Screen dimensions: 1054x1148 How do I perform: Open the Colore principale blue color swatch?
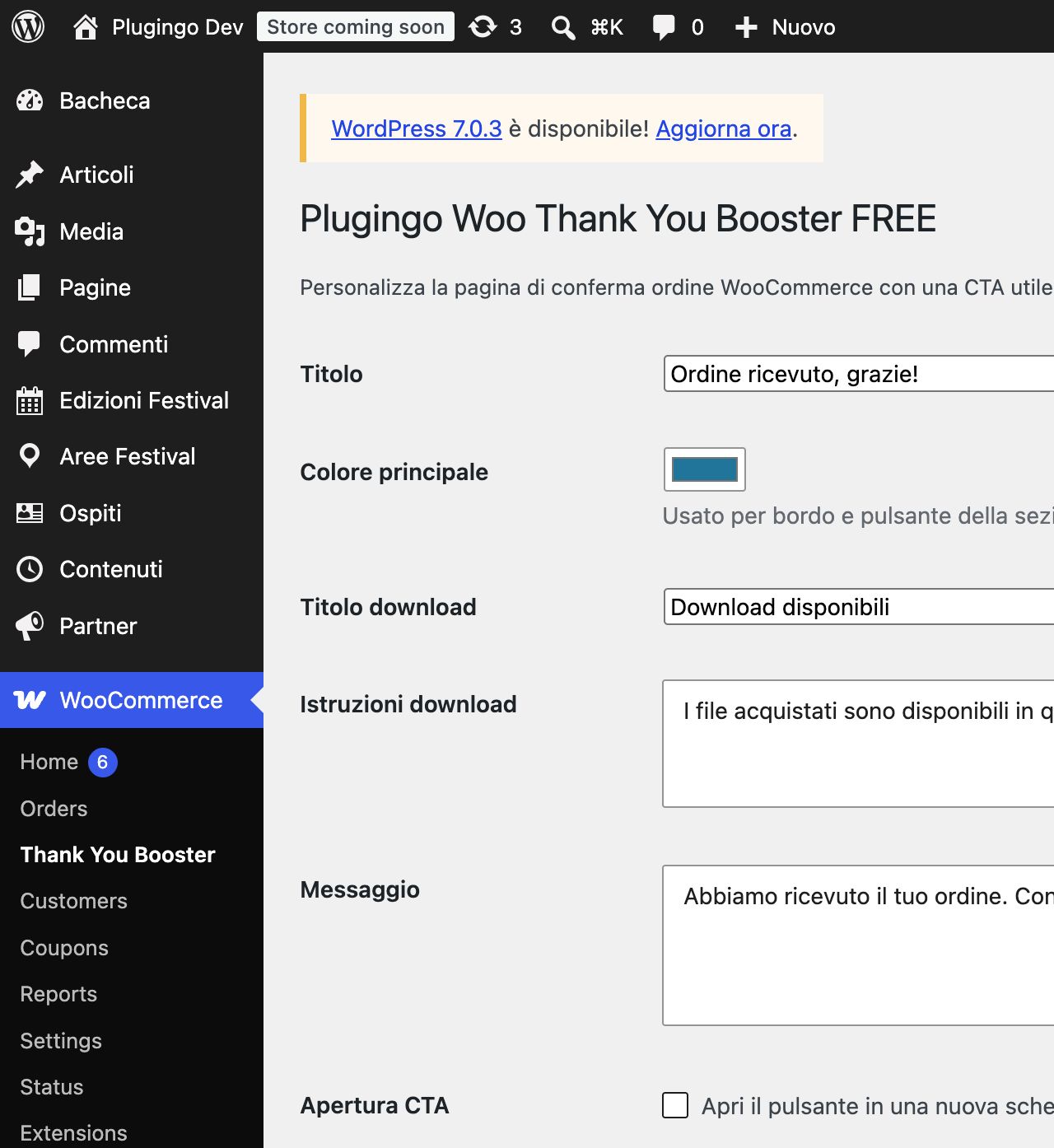(x=705, y=469)
